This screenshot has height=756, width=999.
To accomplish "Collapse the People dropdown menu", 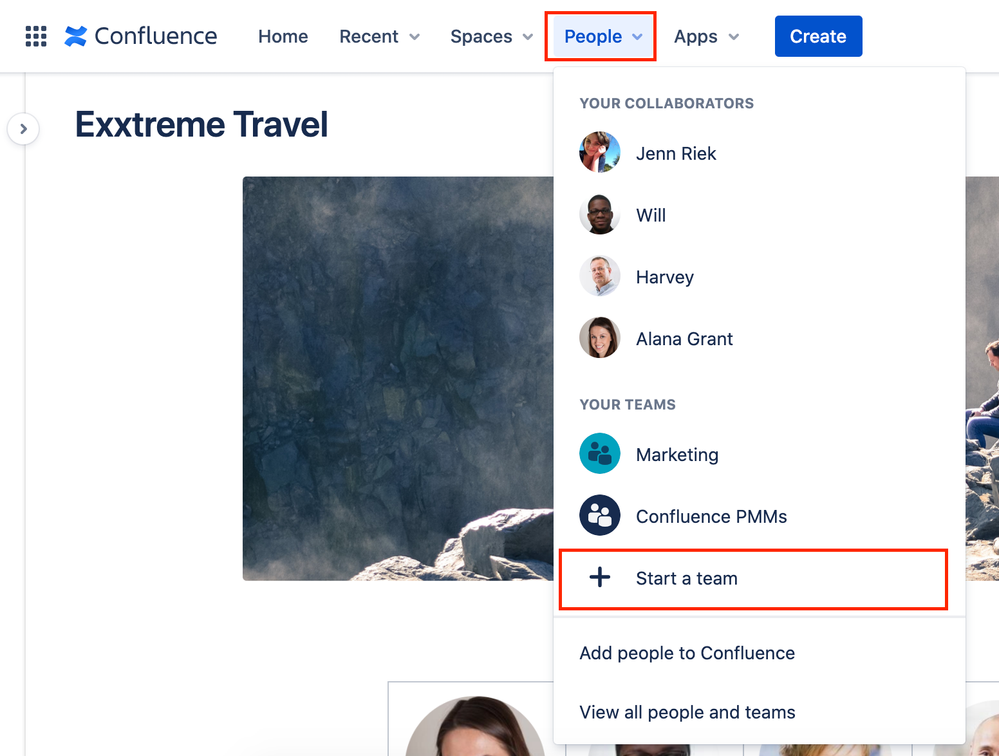I will click(601, 36).
